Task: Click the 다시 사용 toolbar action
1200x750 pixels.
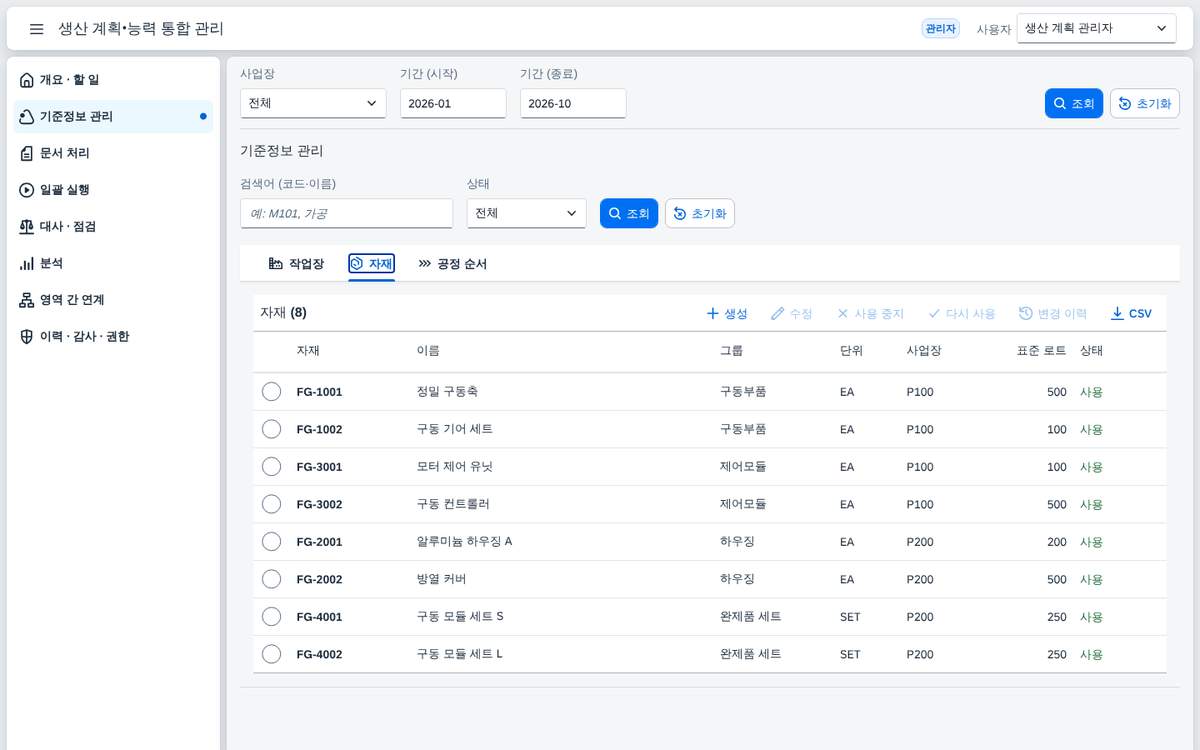Action: 962,313
